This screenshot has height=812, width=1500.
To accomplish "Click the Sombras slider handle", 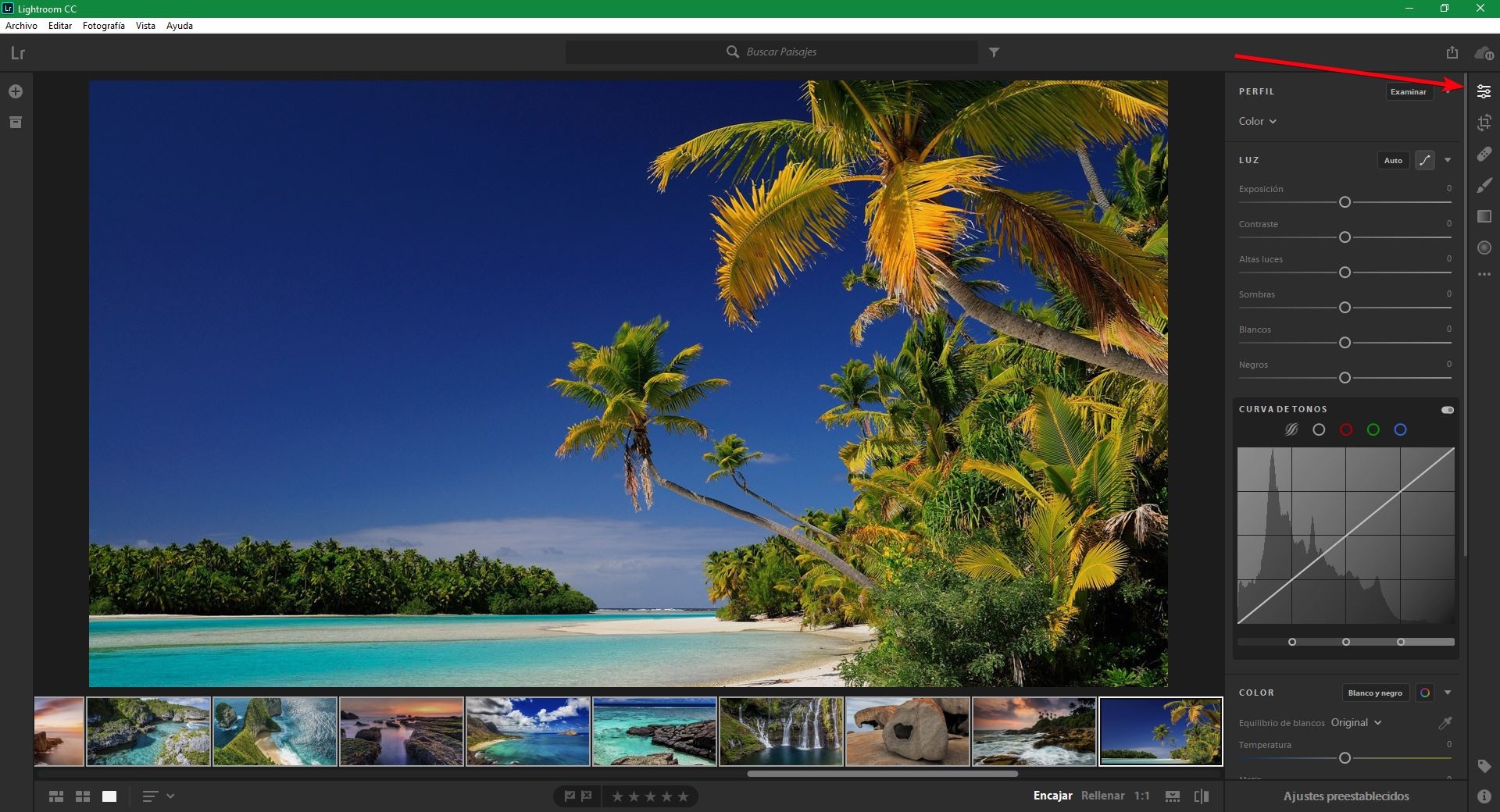I will [1345, 308].
